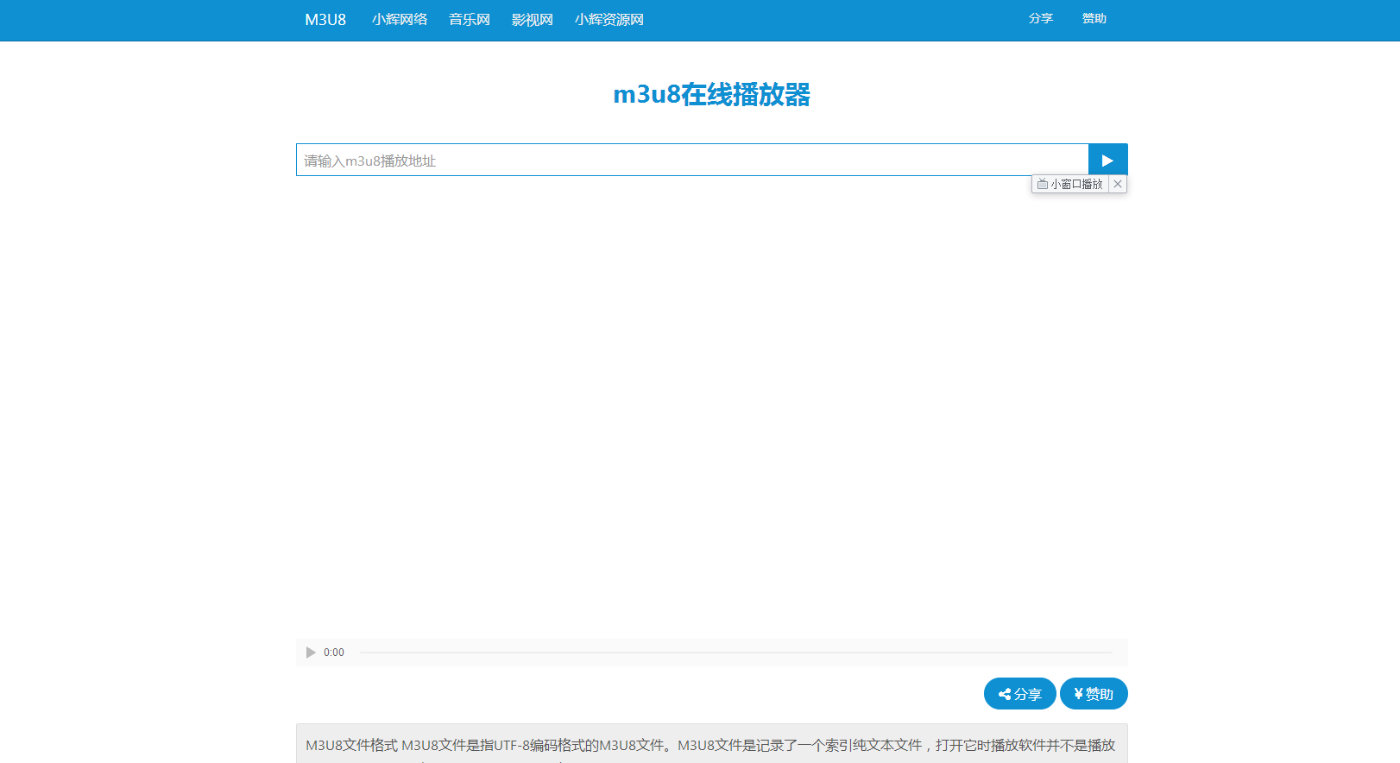Dismiss the 小窗口播放 popup with its X
The width and height of the screenshot is (1400, 763).
(1117, 183)
